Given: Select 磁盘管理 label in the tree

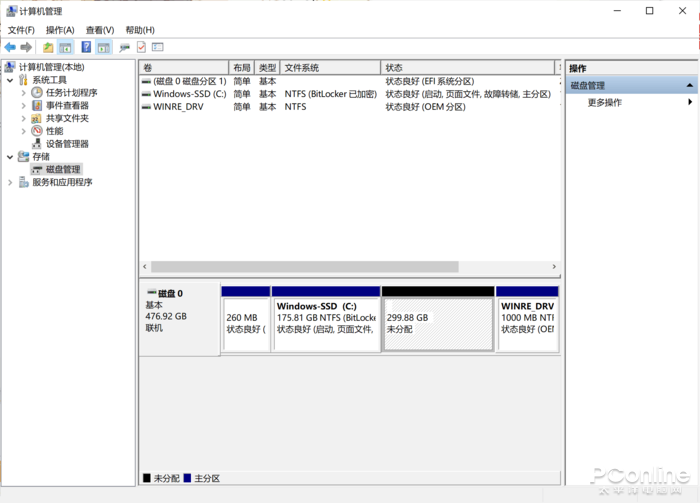Looking at the screenshot, I should coord(63,169).
